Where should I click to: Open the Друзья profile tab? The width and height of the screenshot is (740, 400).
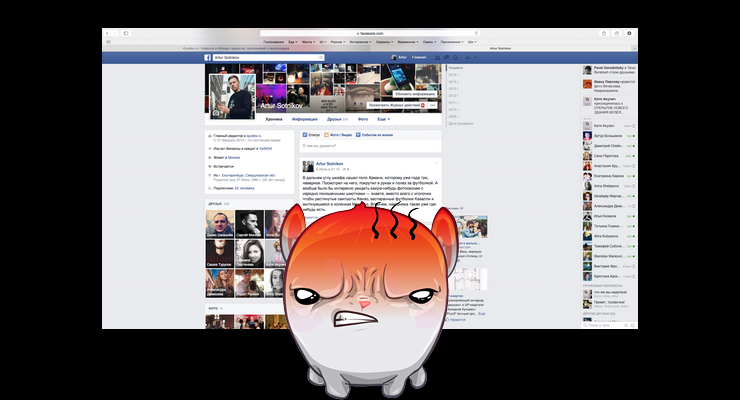point(337,119)
